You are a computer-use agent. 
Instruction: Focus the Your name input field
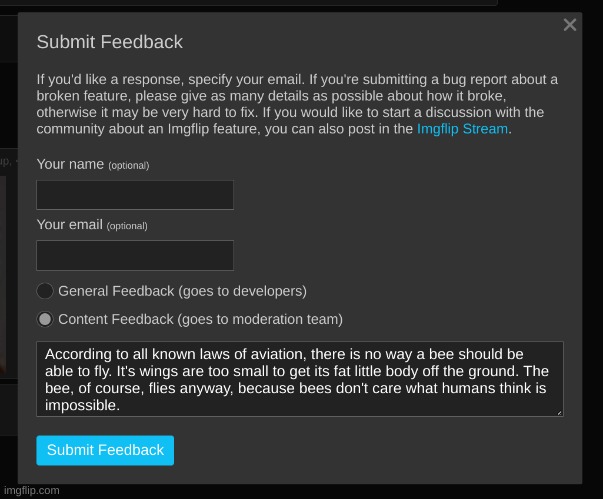[135, 195]
